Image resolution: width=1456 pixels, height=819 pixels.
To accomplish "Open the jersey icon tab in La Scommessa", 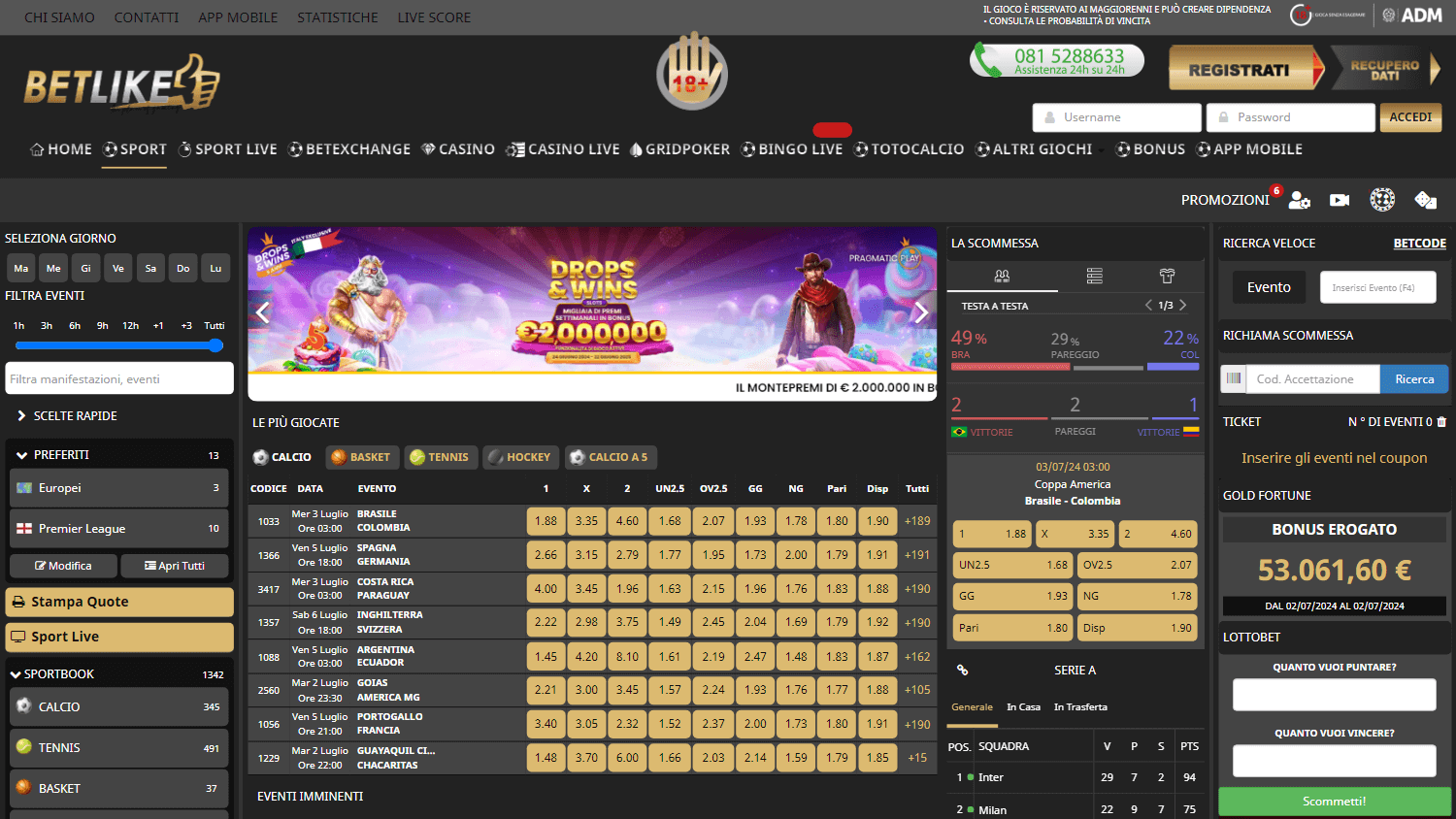I will (x=1168, y=277).
